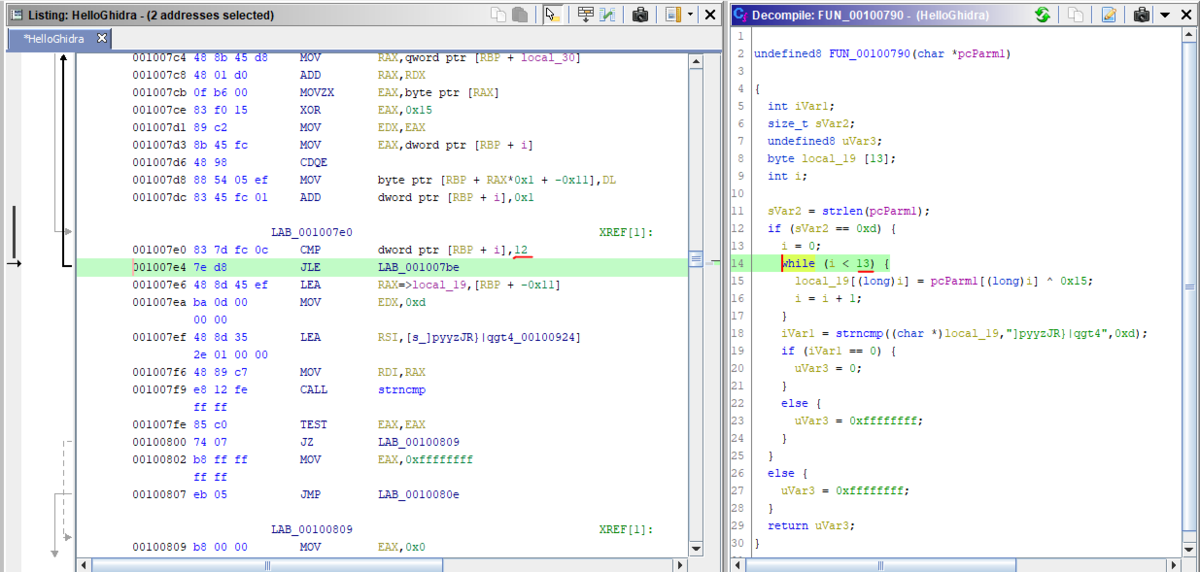The image size is (1200, 572).
Task: Toggle the mouse hover selection cursor icon
Action: pos(551,15)
